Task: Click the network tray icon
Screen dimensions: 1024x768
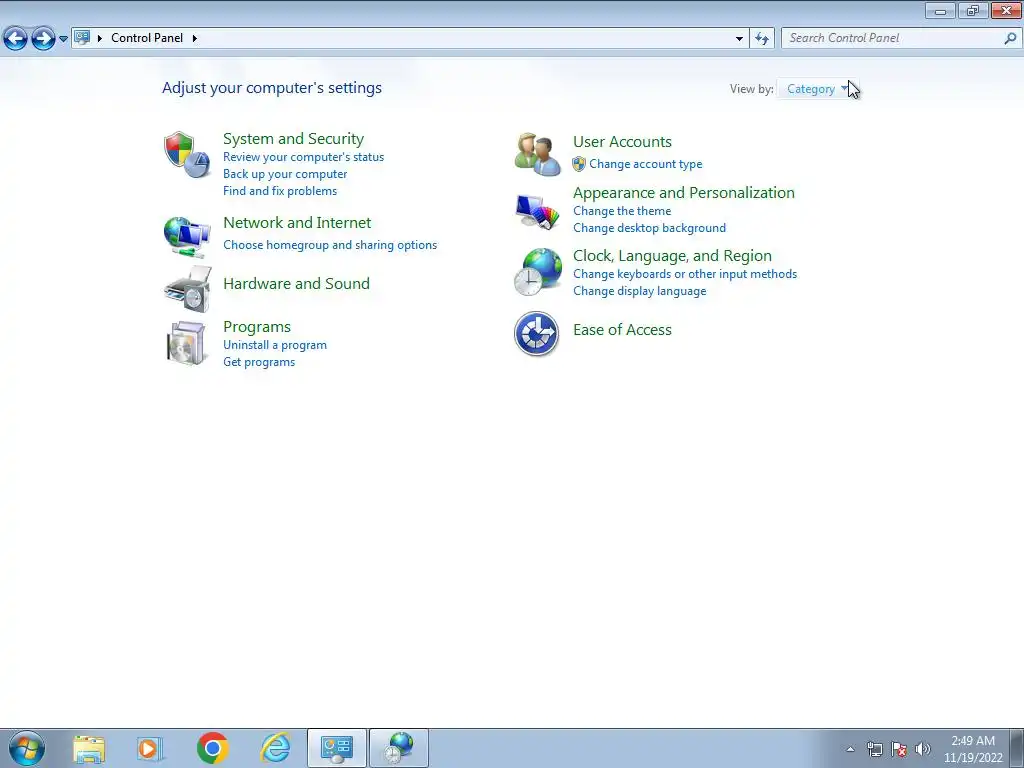Action: tap(874, 749)
